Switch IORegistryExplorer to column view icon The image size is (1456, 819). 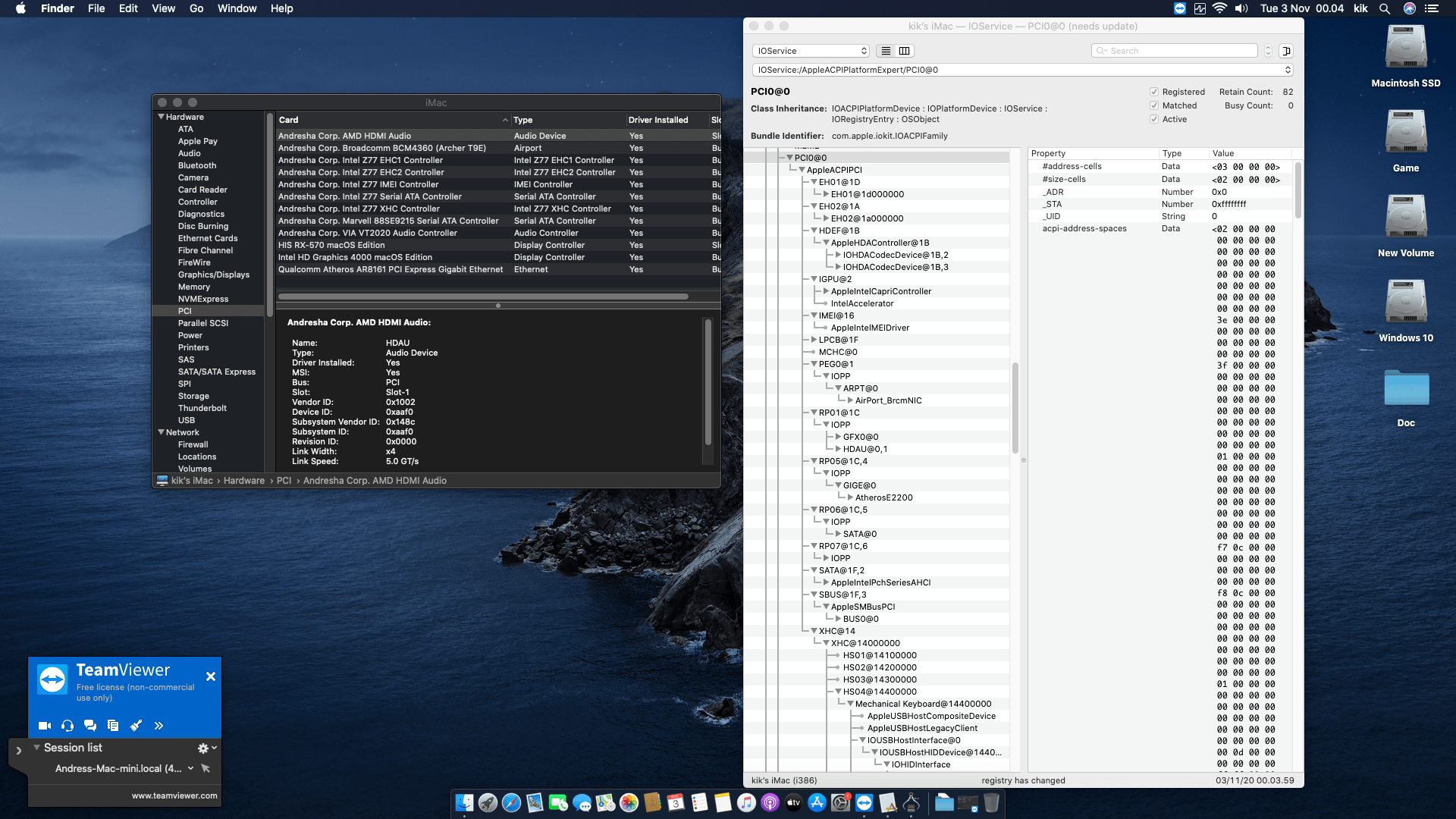click(905, 51)
